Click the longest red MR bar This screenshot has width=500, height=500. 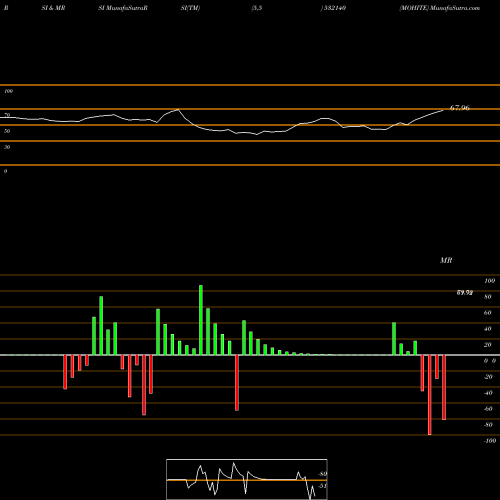(429, 395)
